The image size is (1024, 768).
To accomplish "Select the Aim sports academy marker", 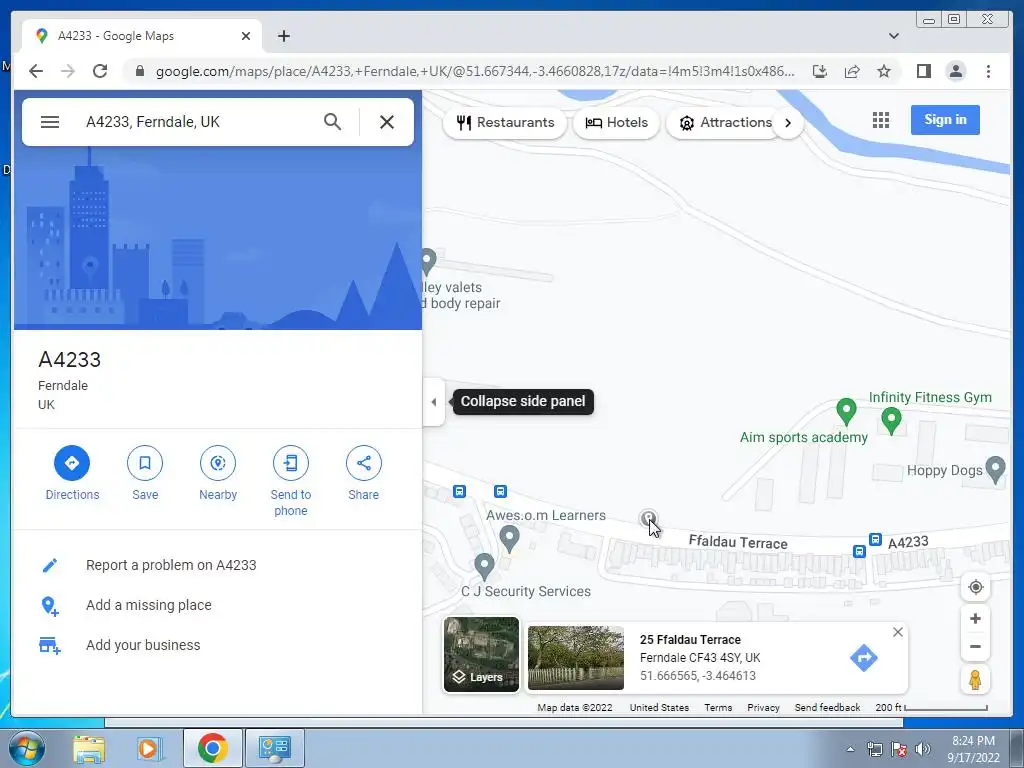I will tap(846, 411).
